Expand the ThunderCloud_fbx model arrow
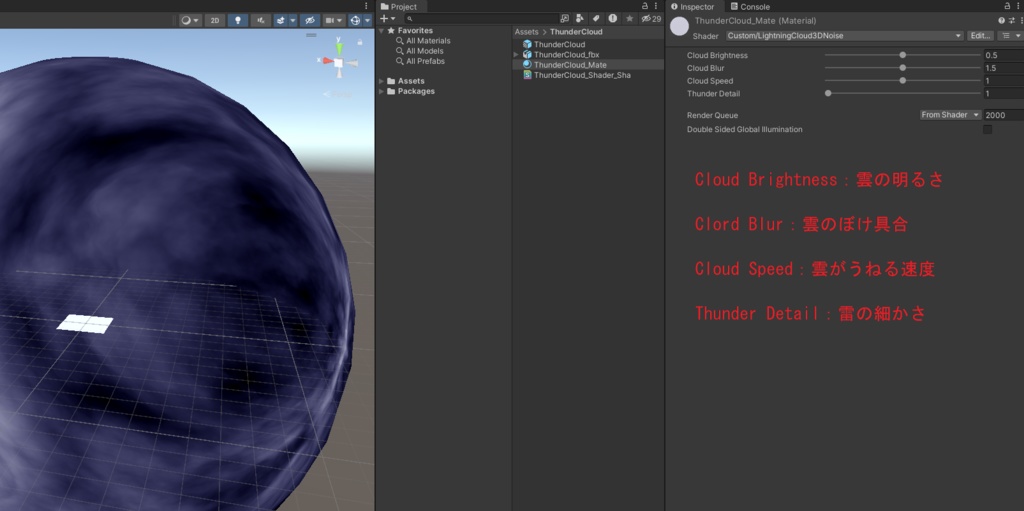The image size is (1024, 511). click(517, 55)
